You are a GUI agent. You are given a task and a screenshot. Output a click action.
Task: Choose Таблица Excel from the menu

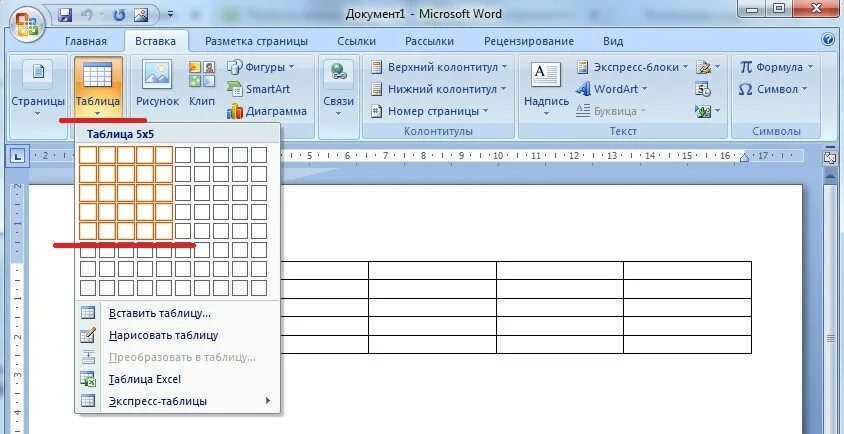coord(178,380)
